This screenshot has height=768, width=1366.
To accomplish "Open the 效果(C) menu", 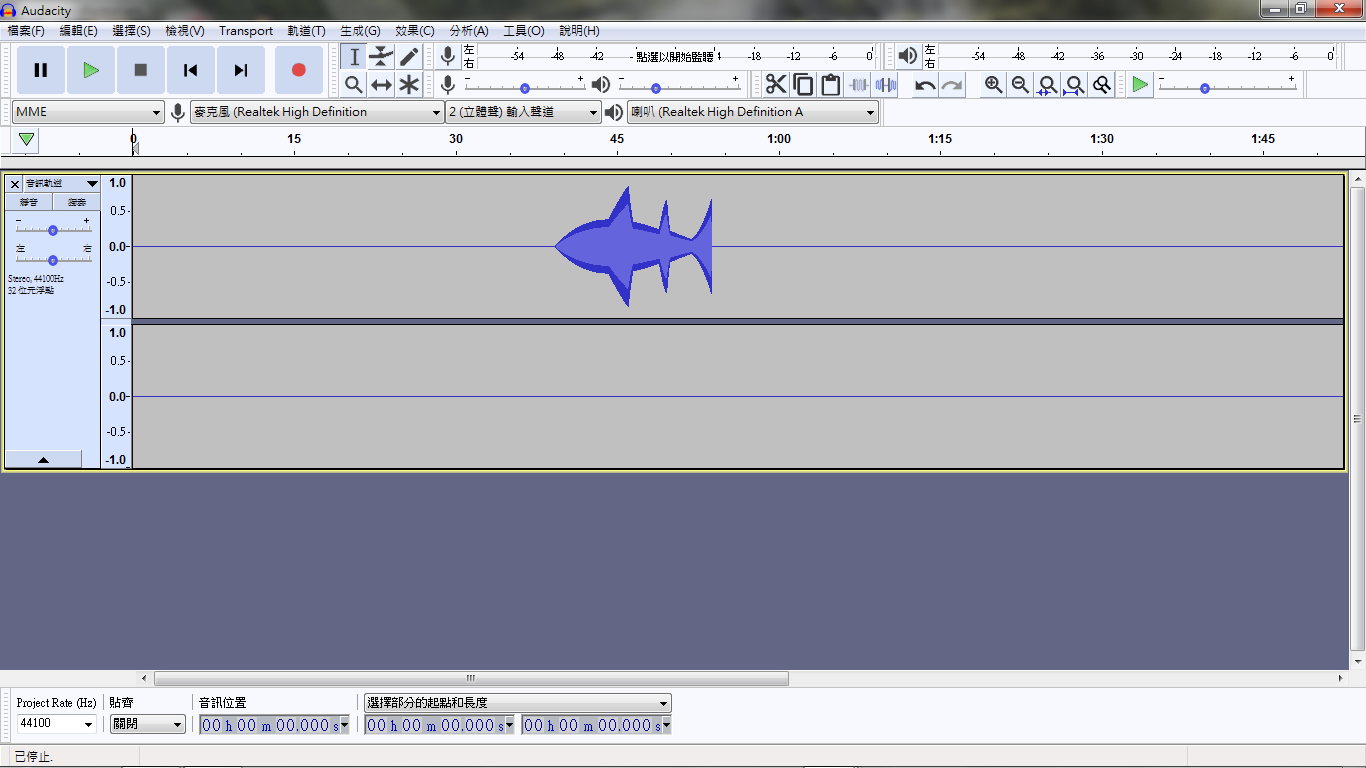I will pos(415,31).
